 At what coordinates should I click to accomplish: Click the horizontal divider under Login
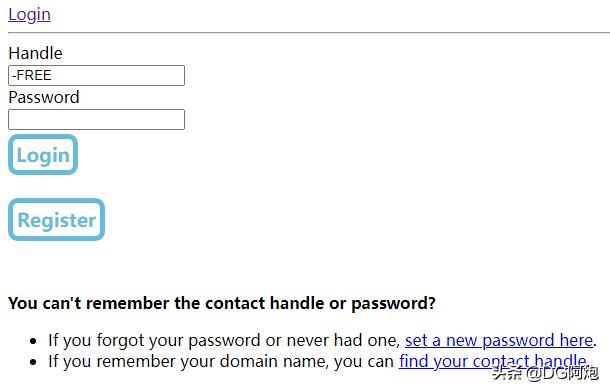(x=309, y=33)
